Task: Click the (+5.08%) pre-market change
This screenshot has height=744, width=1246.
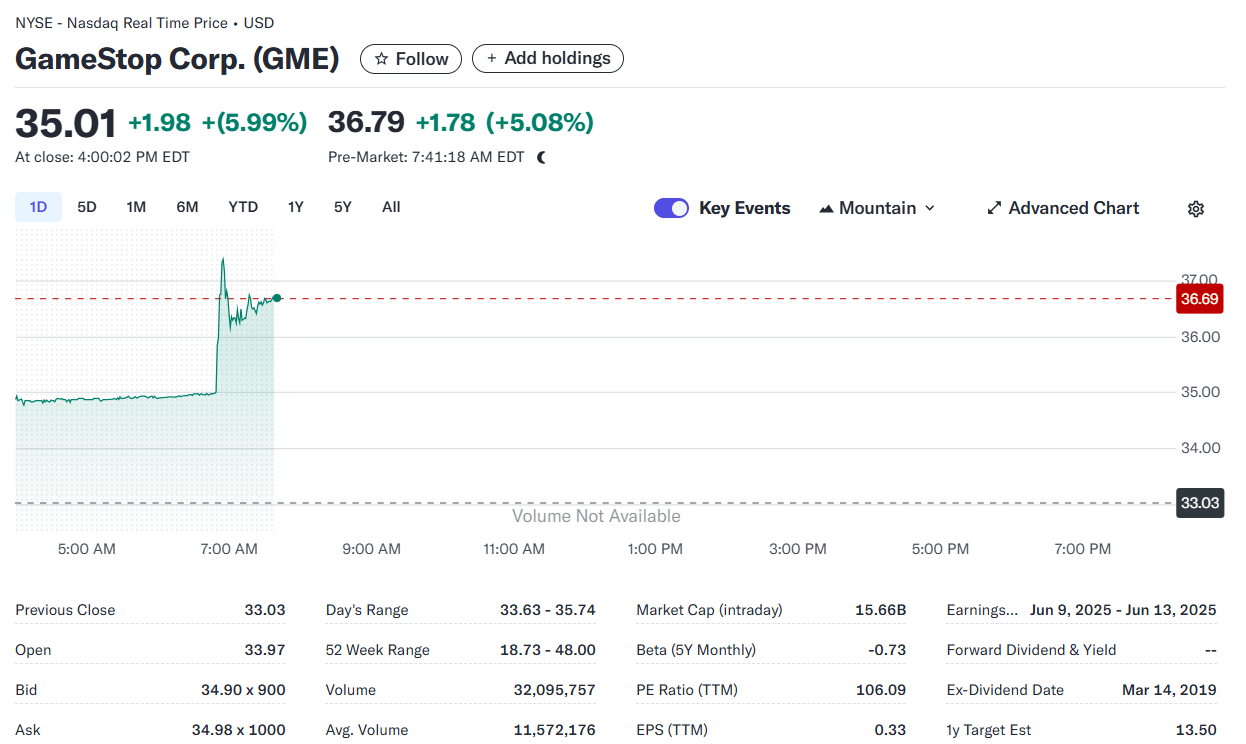Action: click(x=540, y=123)
